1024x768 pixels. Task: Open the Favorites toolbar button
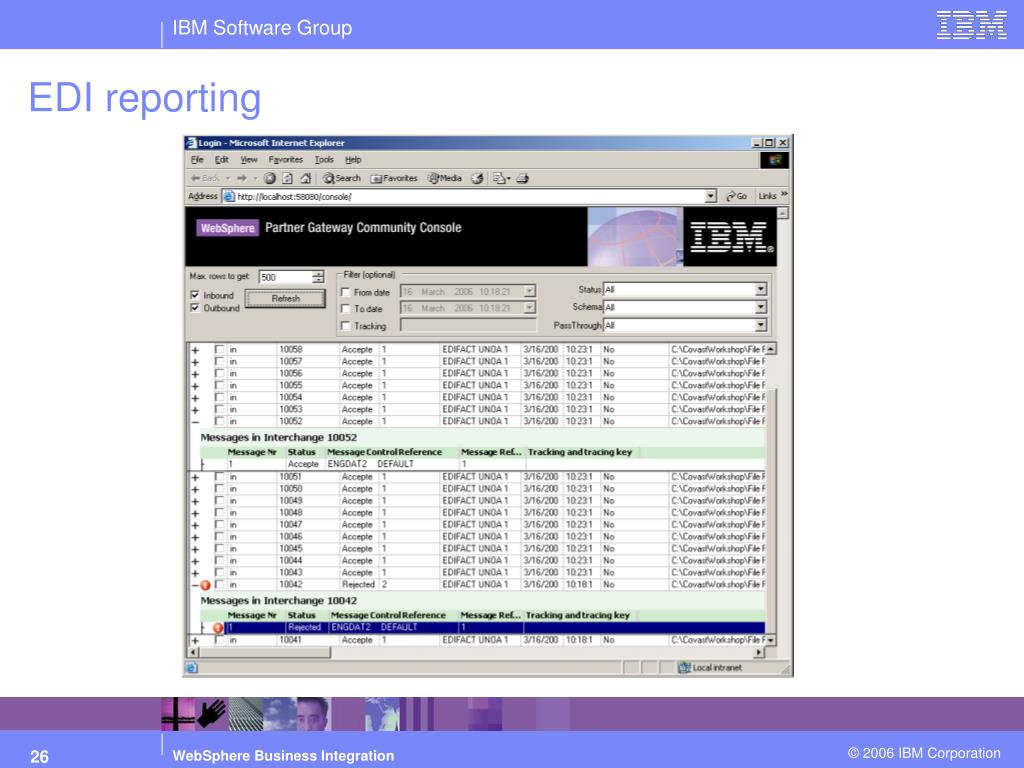394,178
